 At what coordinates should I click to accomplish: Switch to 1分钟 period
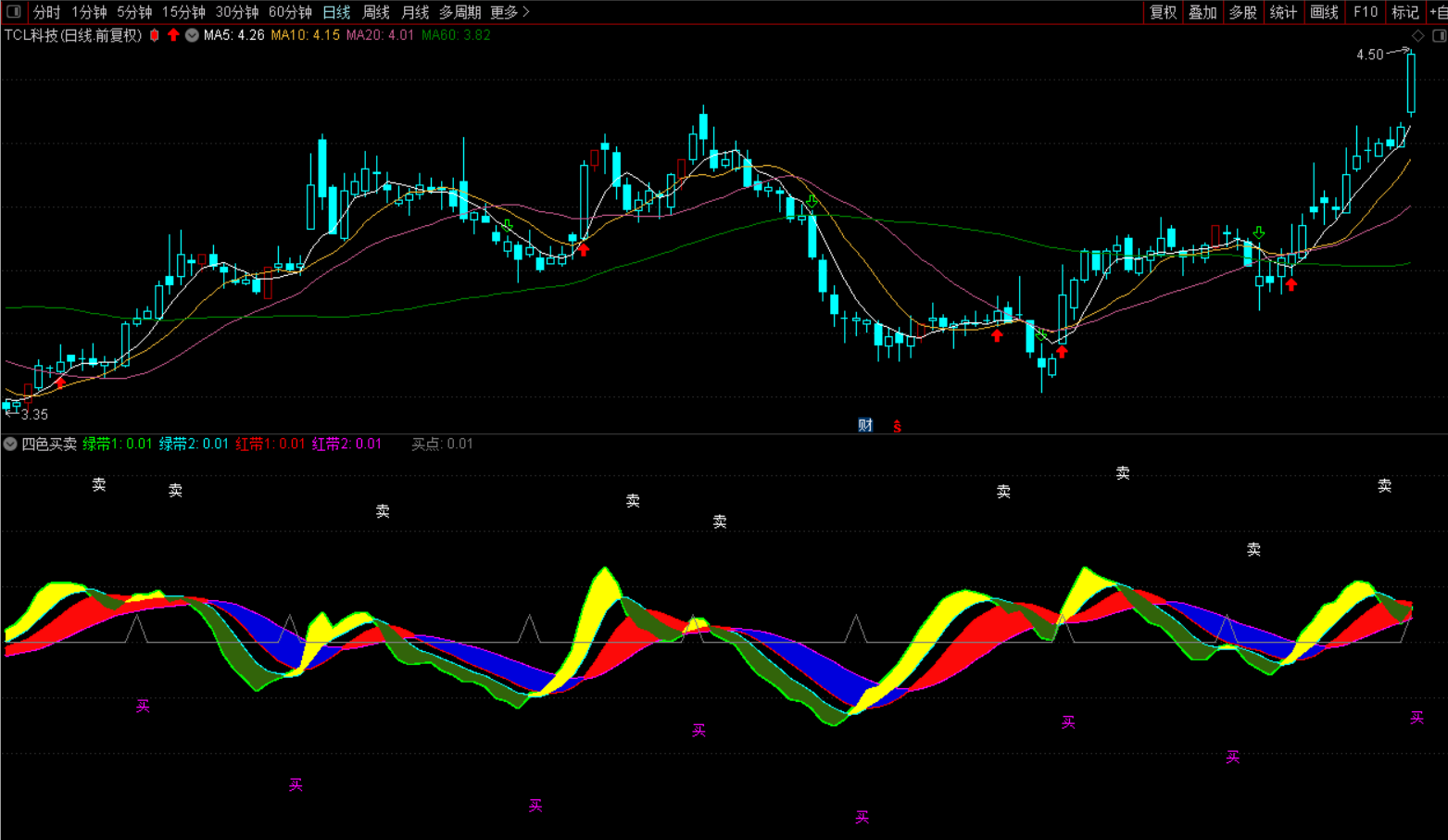coord(89,12)
